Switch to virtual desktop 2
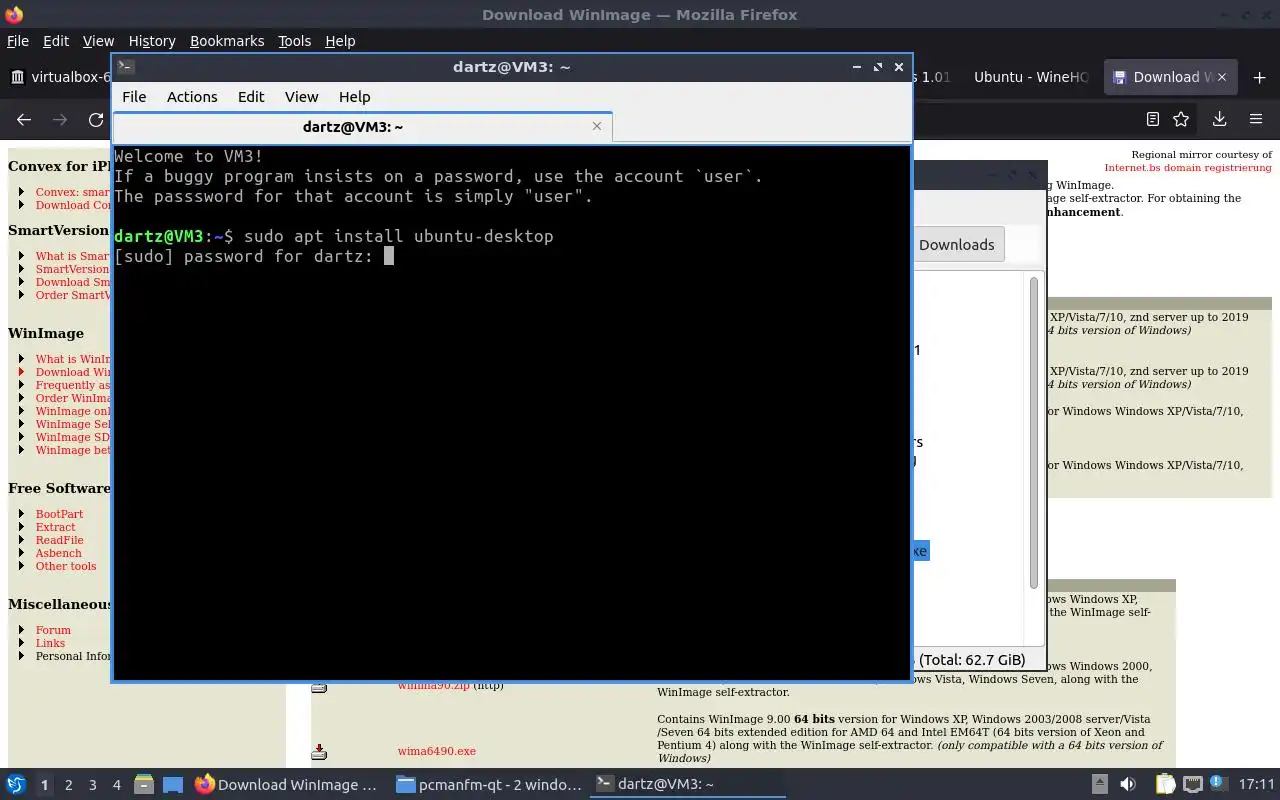Image resolution: width=1280 pixels, height=800 pixels. pos(68,785)
